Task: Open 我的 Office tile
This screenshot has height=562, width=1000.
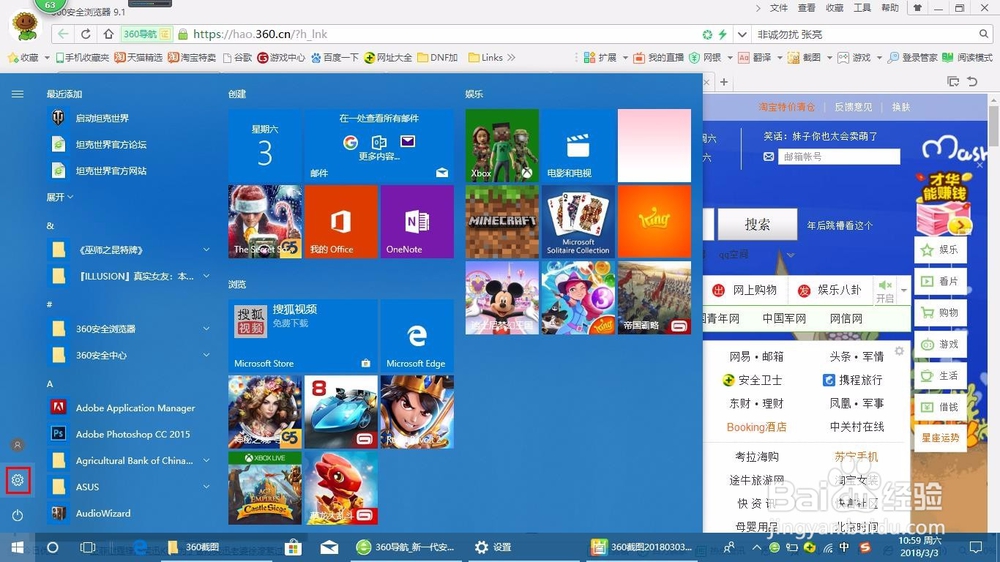Action: 341,221
